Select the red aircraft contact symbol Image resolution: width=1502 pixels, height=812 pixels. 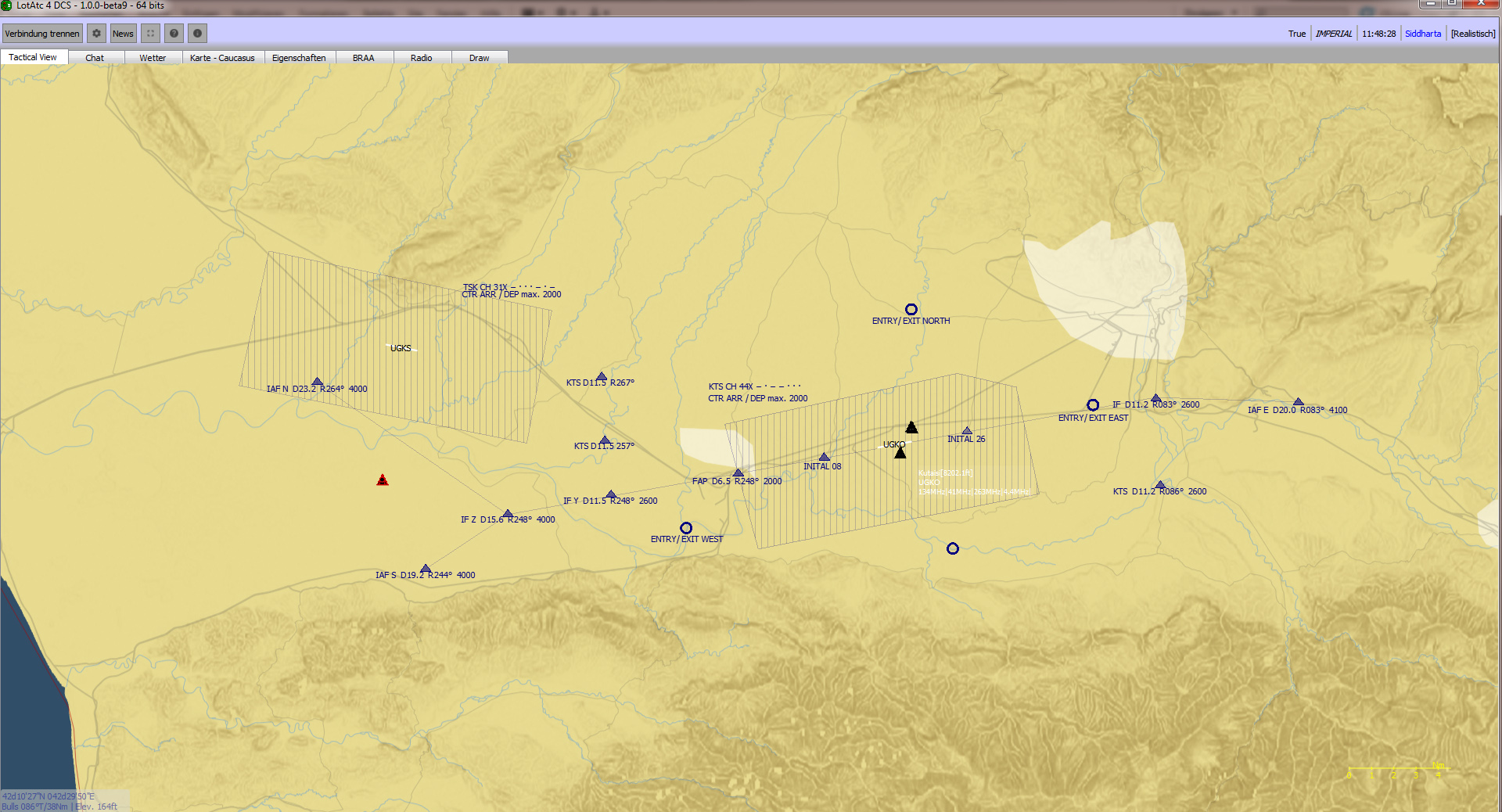click(x=383, y=480)
